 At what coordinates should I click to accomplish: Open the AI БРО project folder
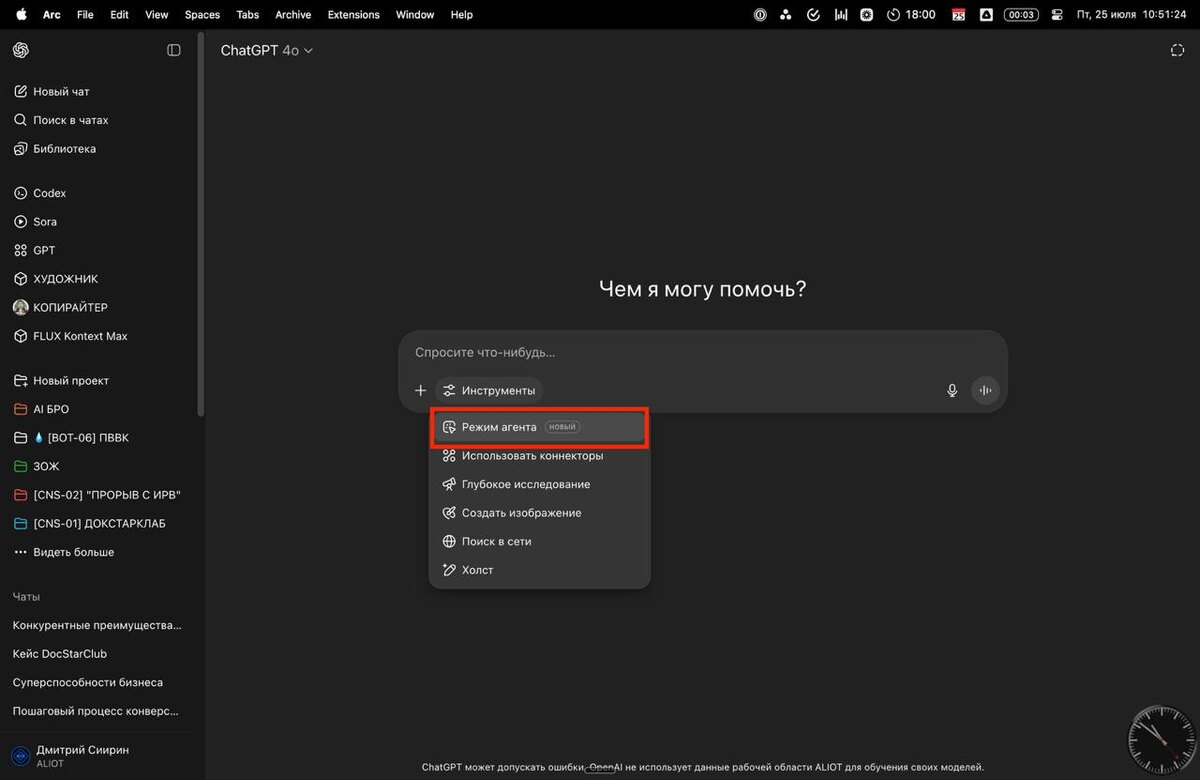[x=100, y=409]
